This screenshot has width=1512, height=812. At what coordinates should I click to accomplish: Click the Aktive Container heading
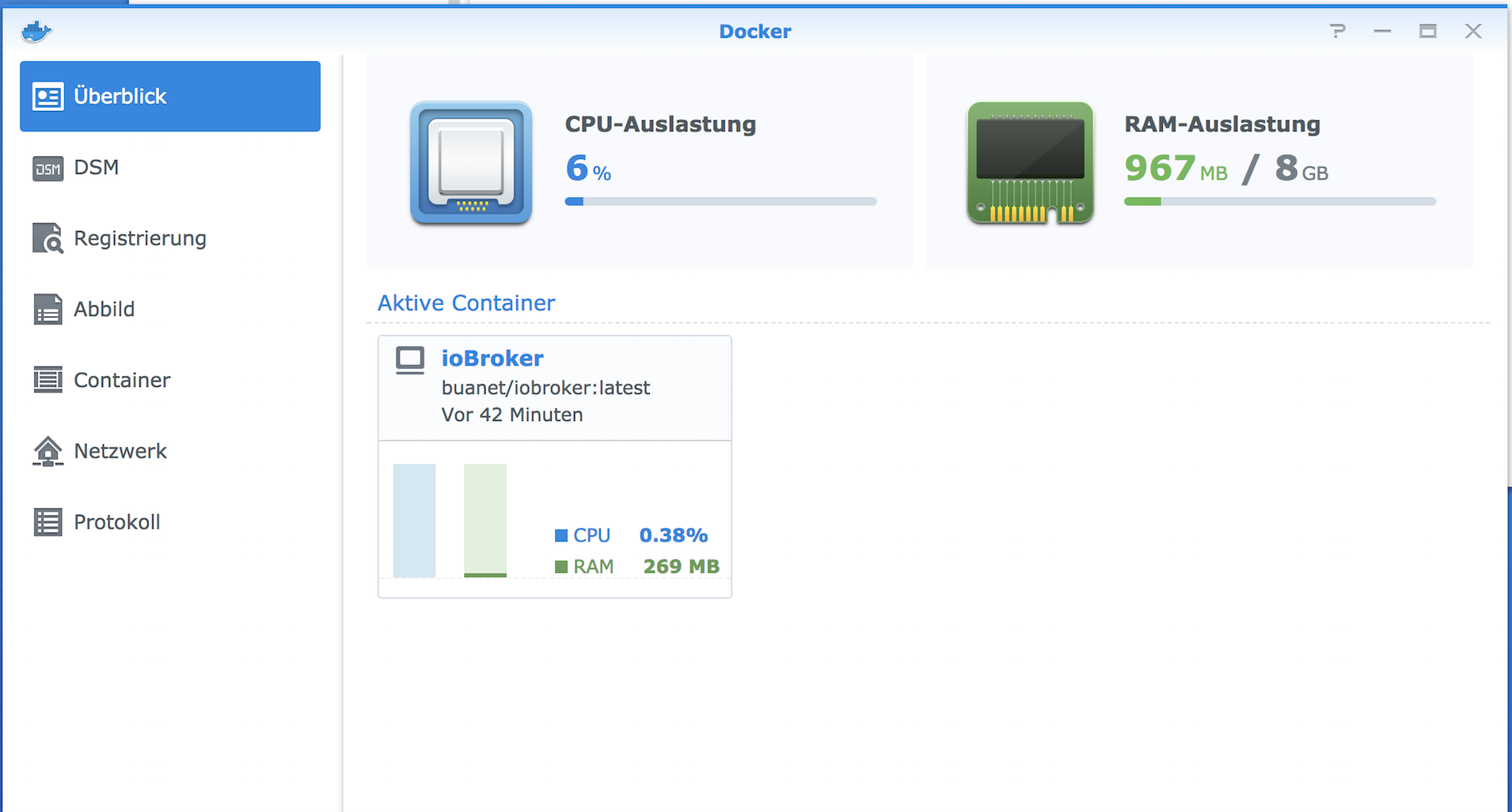click(x=466, y=303)
